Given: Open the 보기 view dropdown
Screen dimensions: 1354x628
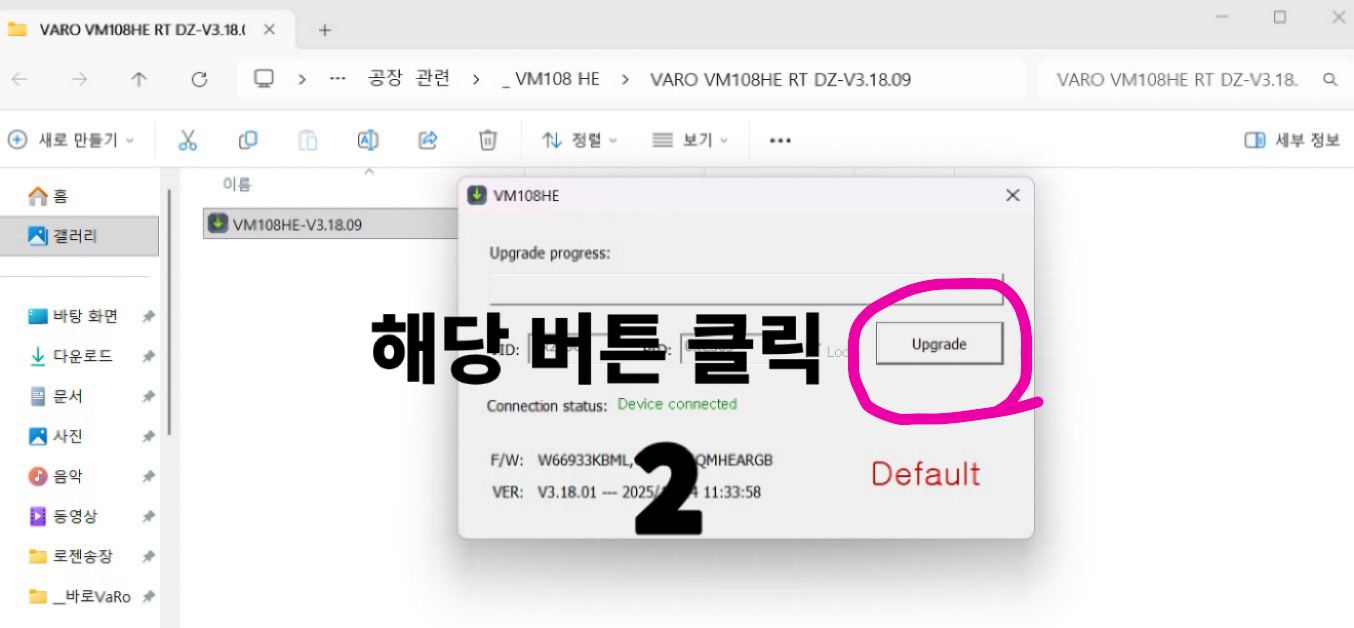Looking at the screenshot, I should [x=690, y=140].
